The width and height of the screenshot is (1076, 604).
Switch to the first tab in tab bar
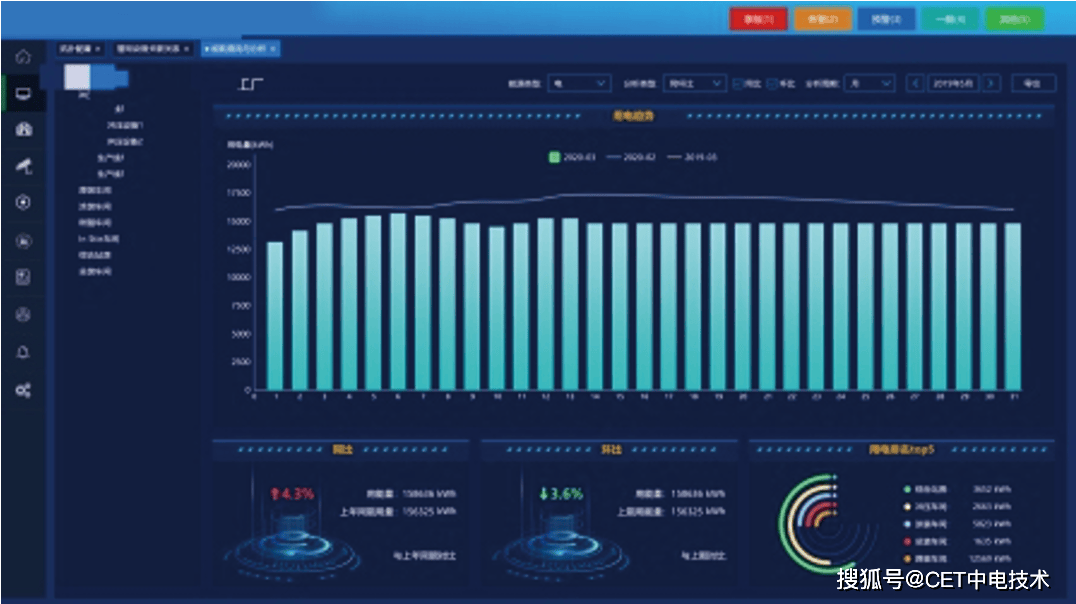pos(76,48)
